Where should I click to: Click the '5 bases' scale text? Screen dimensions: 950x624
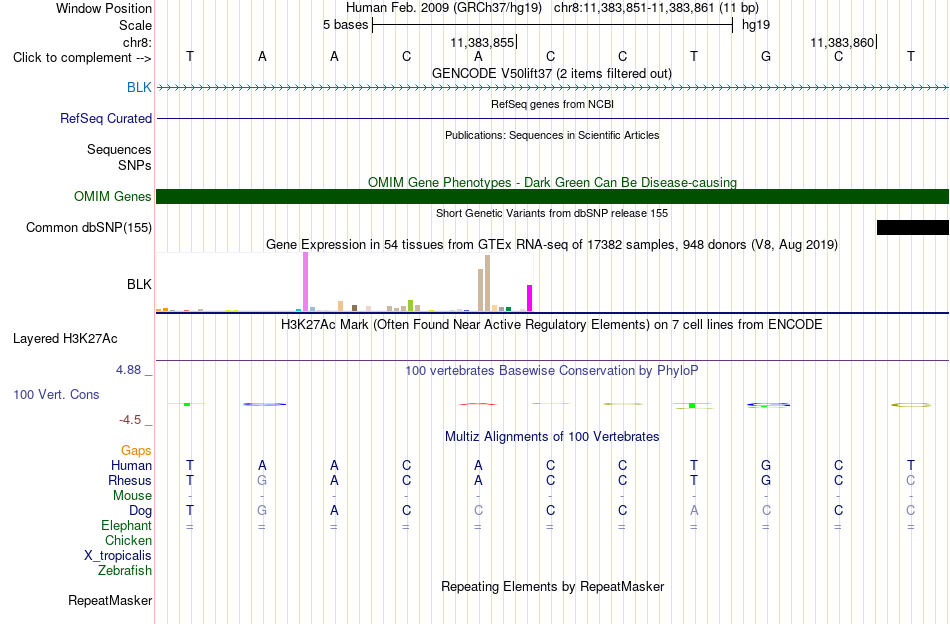coord(345,25)
